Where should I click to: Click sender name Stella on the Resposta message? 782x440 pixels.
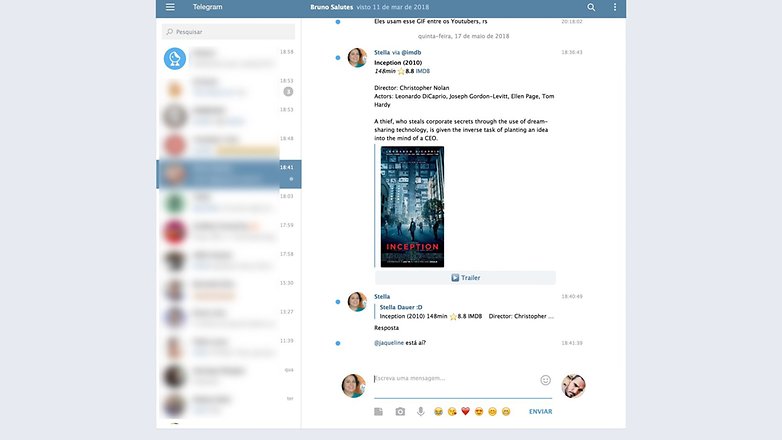click(382, 296)
